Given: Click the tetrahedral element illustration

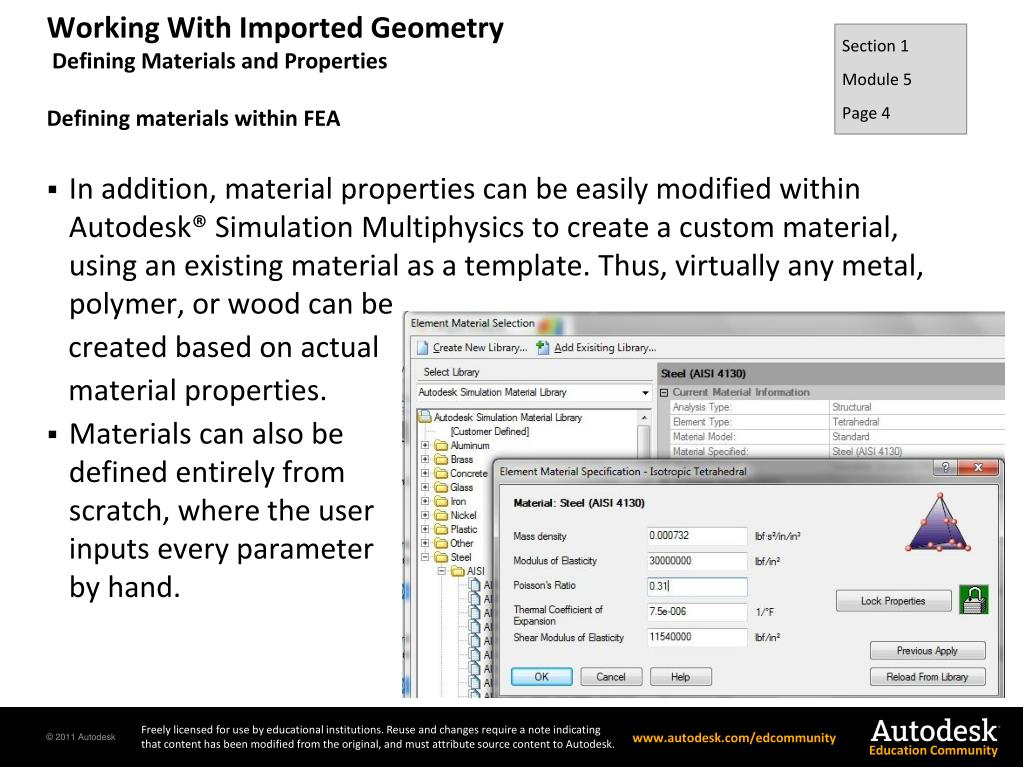Looking at the screenshot, I should click(x=939, y=523).
